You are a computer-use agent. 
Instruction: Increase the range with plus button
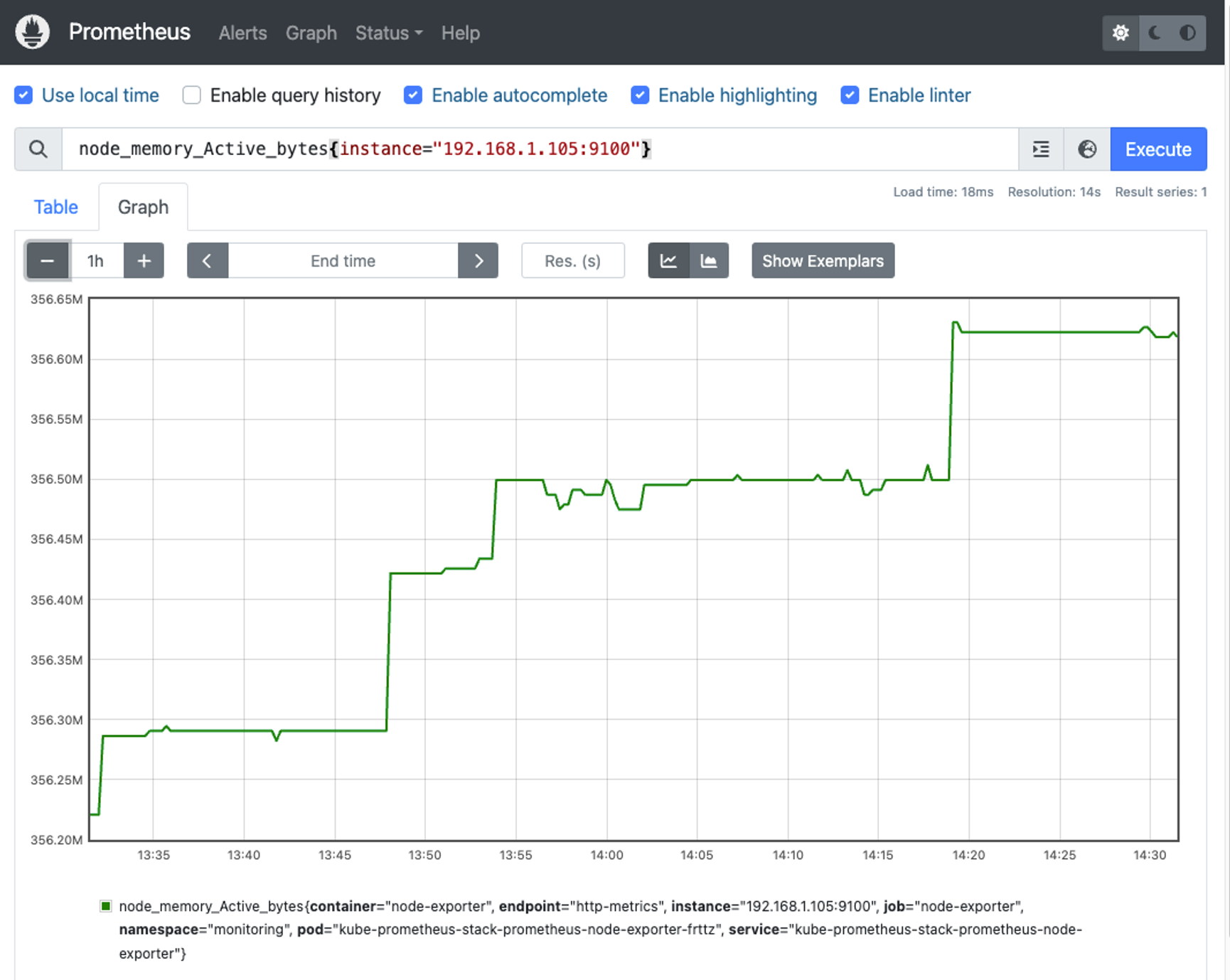pos(144,261)
